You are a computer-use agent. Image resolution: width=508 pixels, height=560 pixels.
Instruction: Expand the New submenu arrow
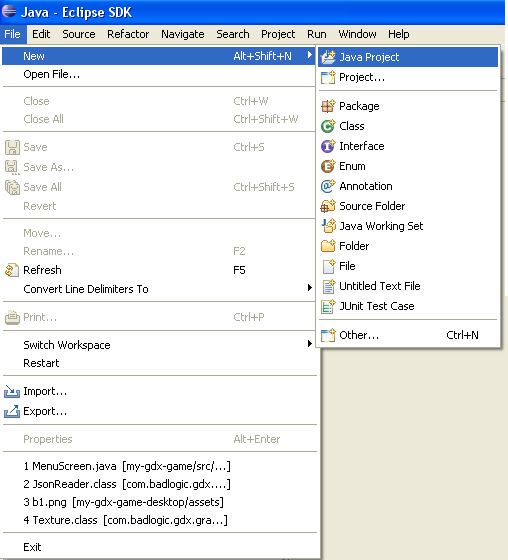(x=310, y=55)
